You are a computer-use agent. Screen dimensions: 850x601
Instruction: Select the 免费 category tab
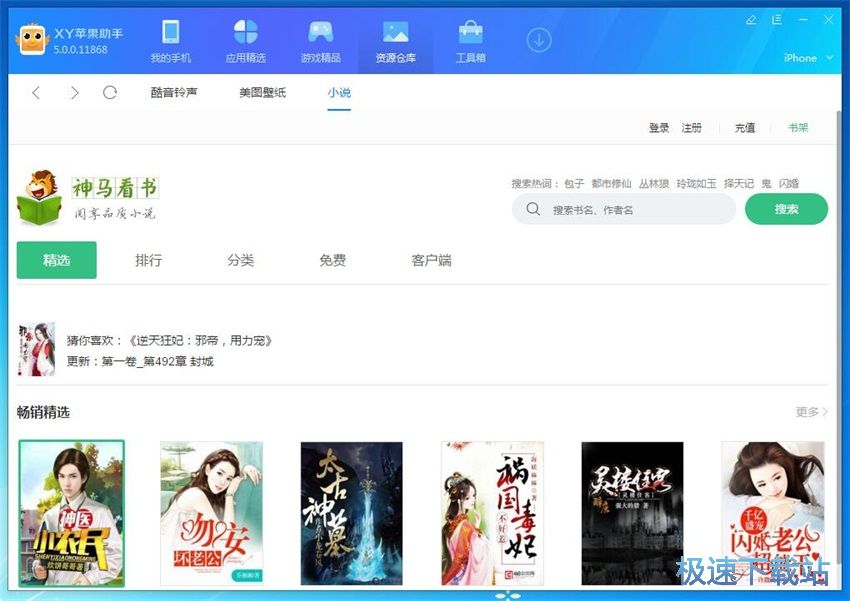333,260
